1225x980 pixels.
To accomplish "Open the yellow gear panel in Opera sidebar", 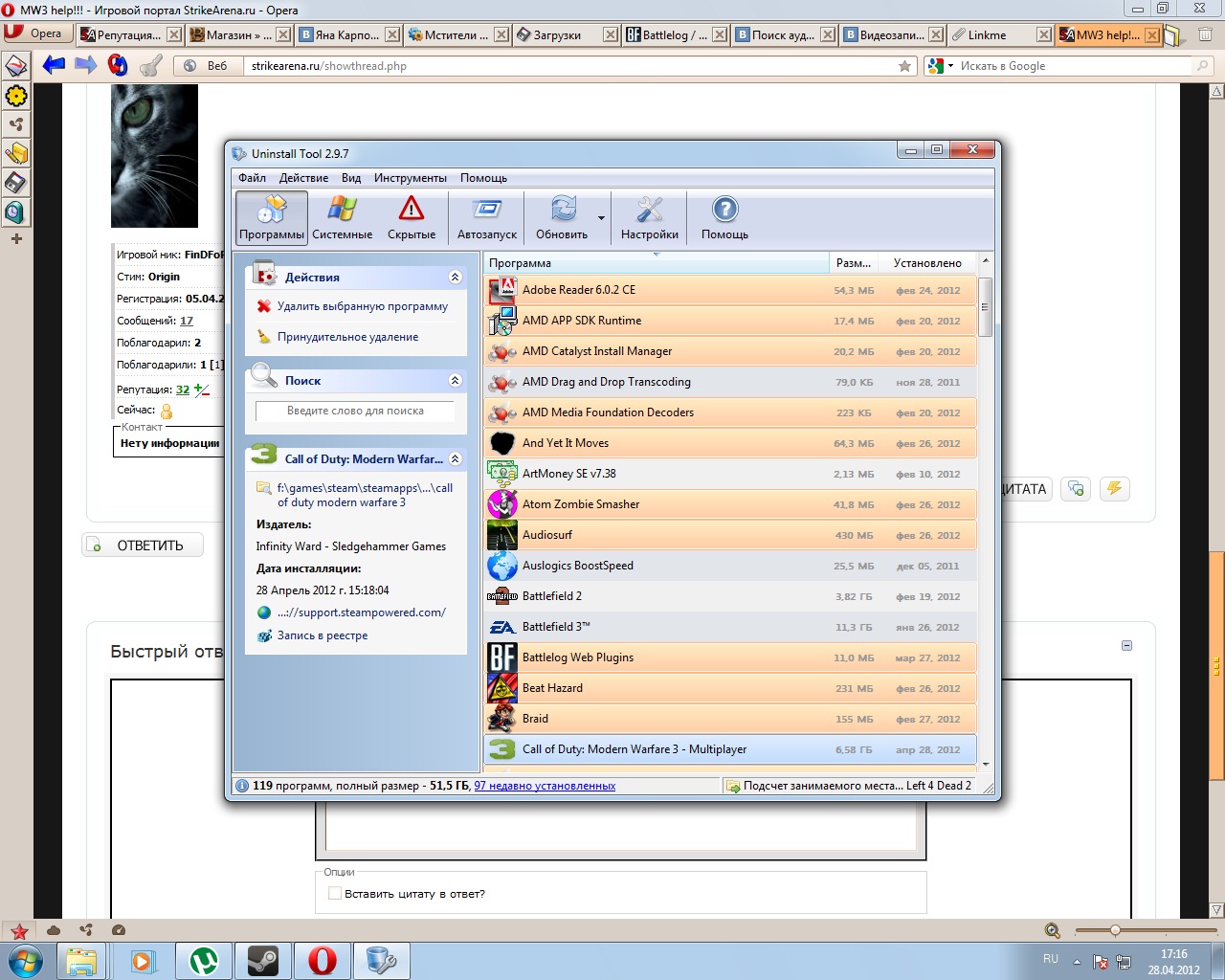I will (x=16, y=96).
